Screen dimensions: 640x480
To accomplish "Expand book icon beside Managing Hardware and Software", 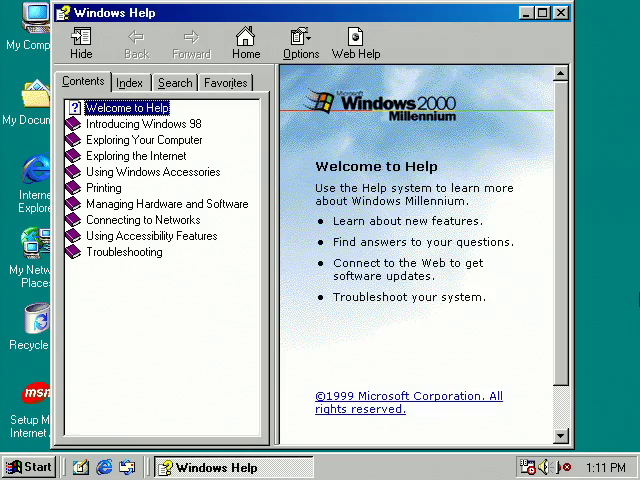I will 73,204.
